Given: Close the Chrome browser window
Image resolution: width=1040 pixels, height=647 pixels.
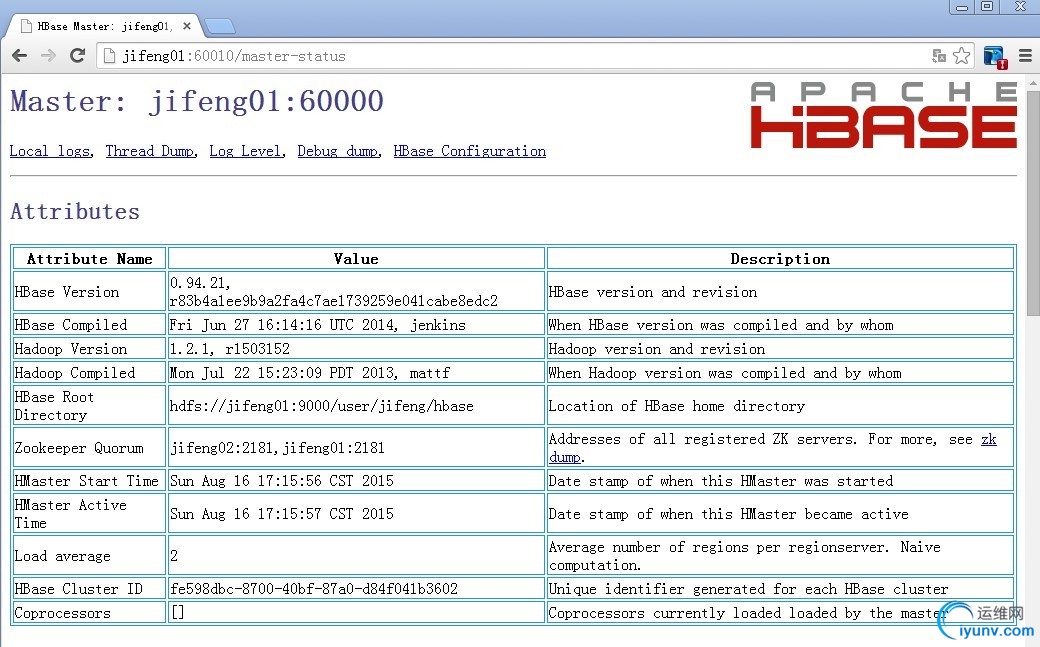Looking at the screenshot, I should click(x=1020, y=7).
